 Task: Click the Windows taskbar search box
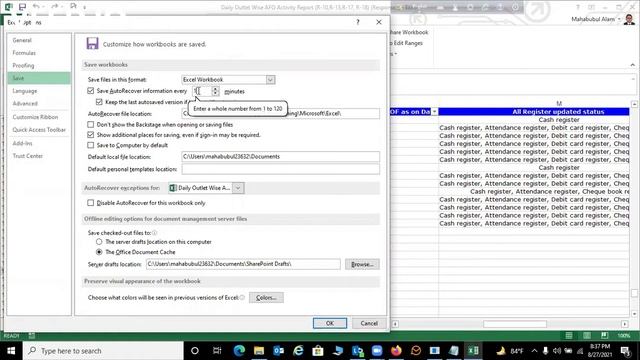tap(103, 351)
